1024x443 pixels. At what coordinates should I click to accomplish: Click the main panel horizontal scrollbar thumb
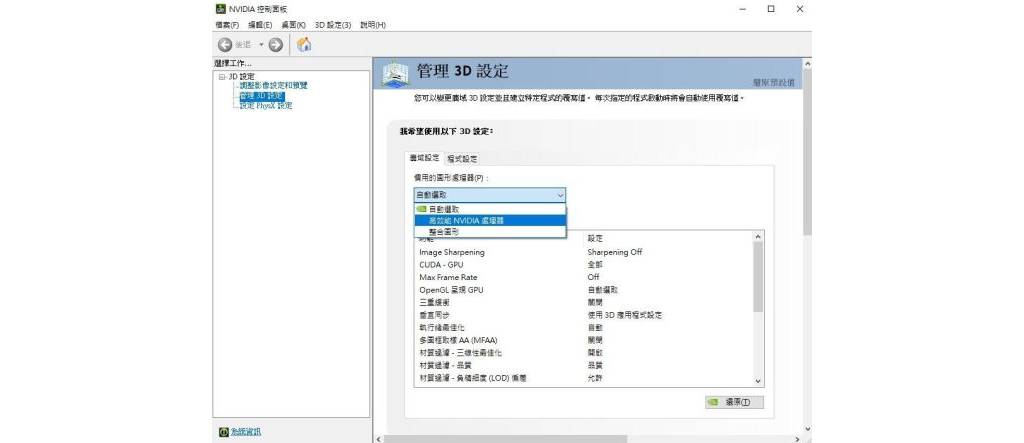coord(505,439)
